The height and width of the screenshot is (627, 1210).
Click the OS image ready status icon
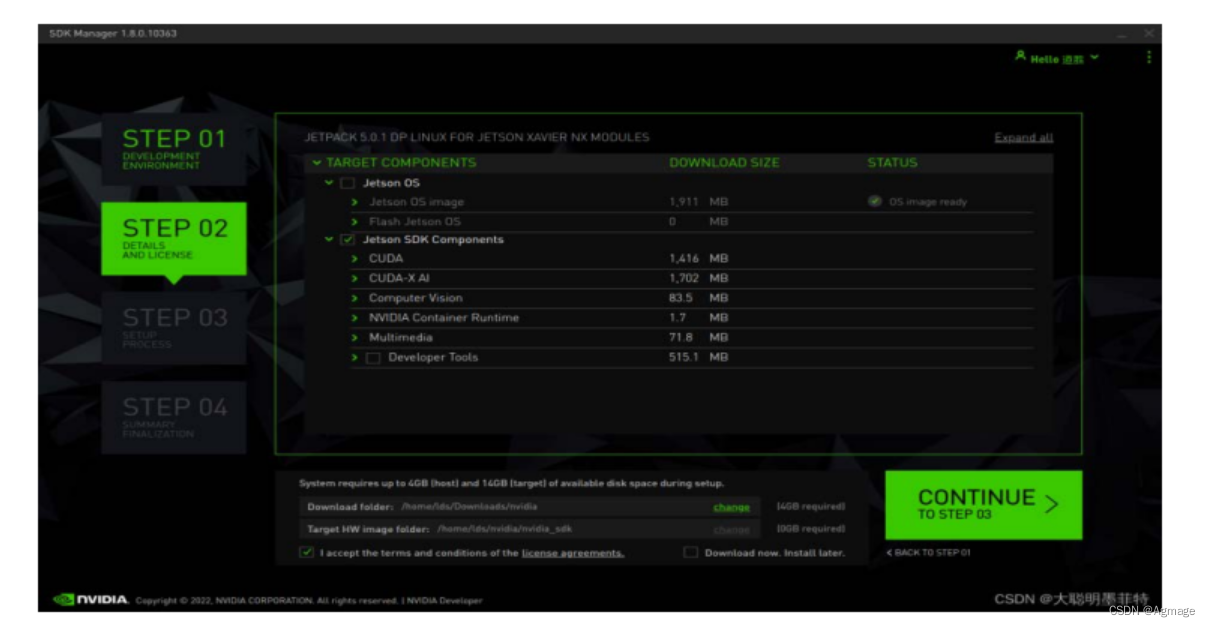click(x=875, y=201)
